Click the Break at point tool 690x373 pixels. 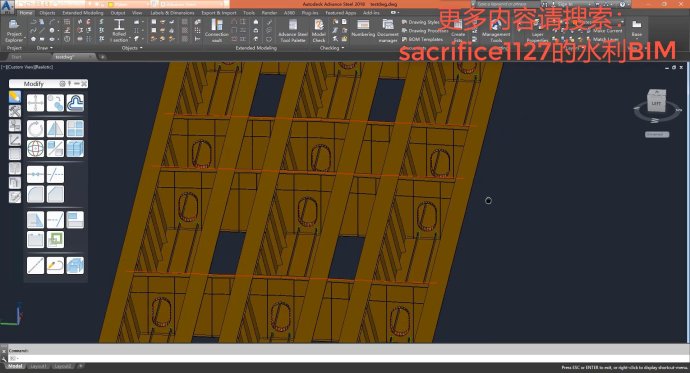35,175
